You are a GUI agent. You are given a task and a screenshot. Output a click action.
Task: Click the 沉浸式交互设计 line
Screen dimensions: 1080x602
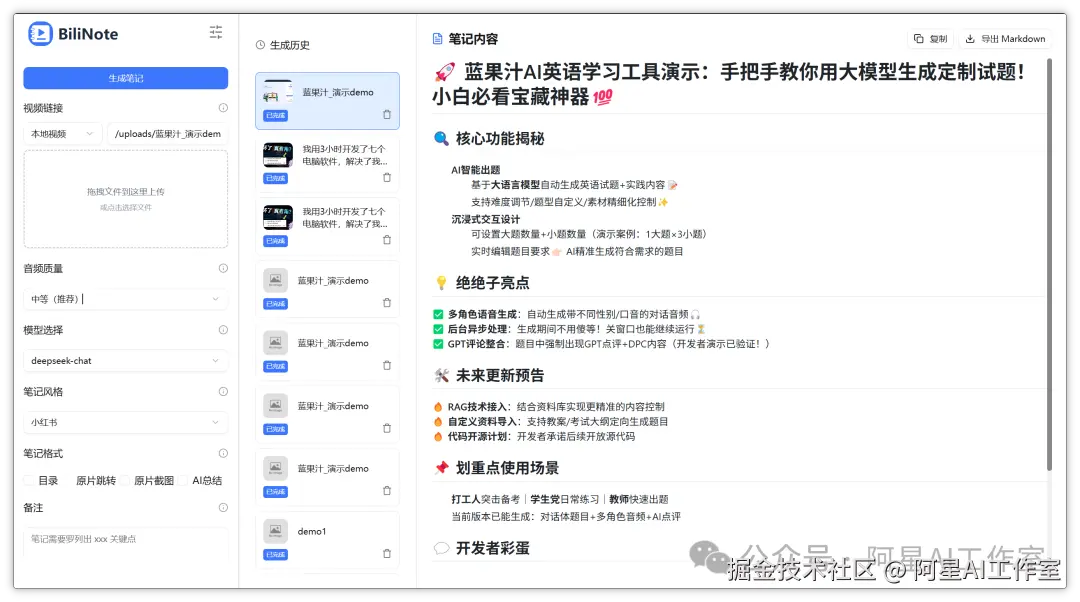pos(486,219)
